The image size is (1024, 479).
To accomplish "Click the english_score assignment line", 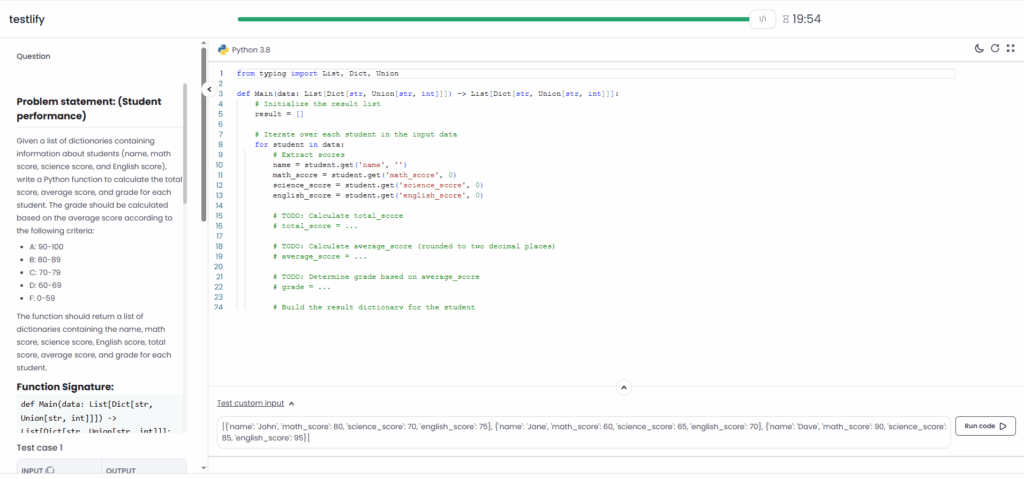I will tap(377, 195).
